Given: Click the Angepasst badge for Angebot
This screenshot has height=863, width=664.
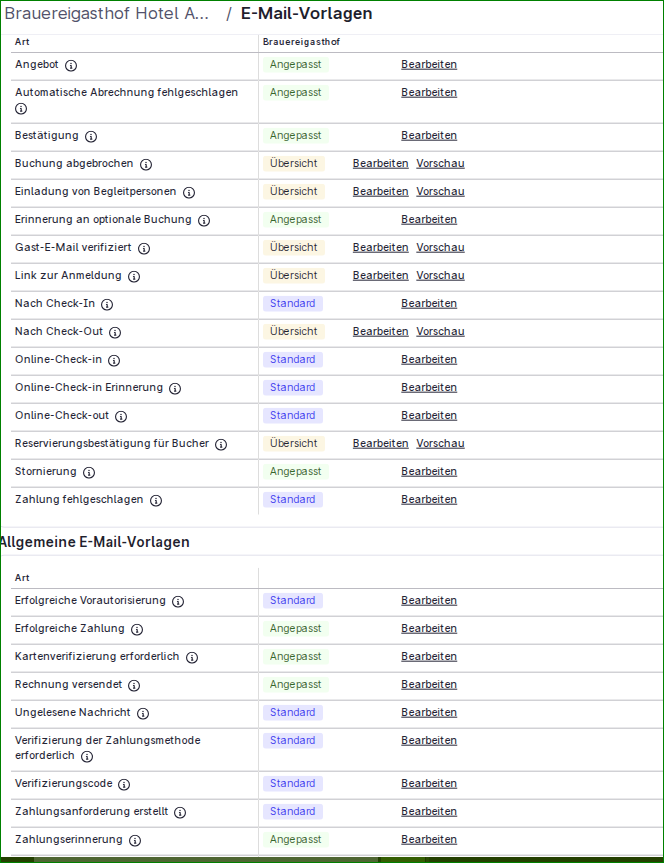Looking at the screenshot, I should (296, 64).
